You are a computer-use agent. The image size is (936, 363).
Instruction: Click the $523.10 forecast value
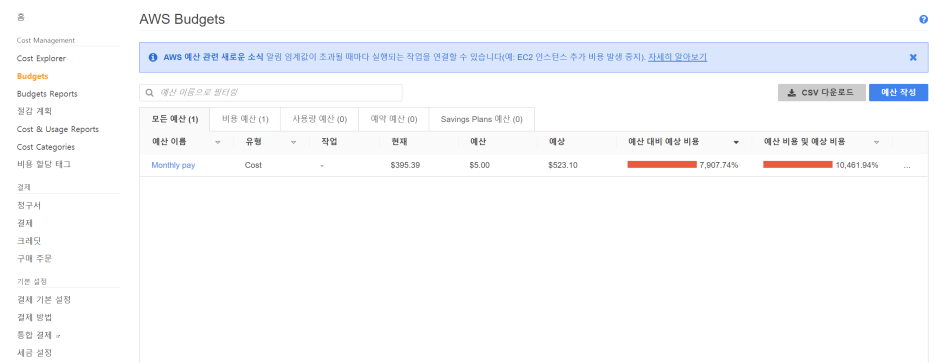coord(562,165)
